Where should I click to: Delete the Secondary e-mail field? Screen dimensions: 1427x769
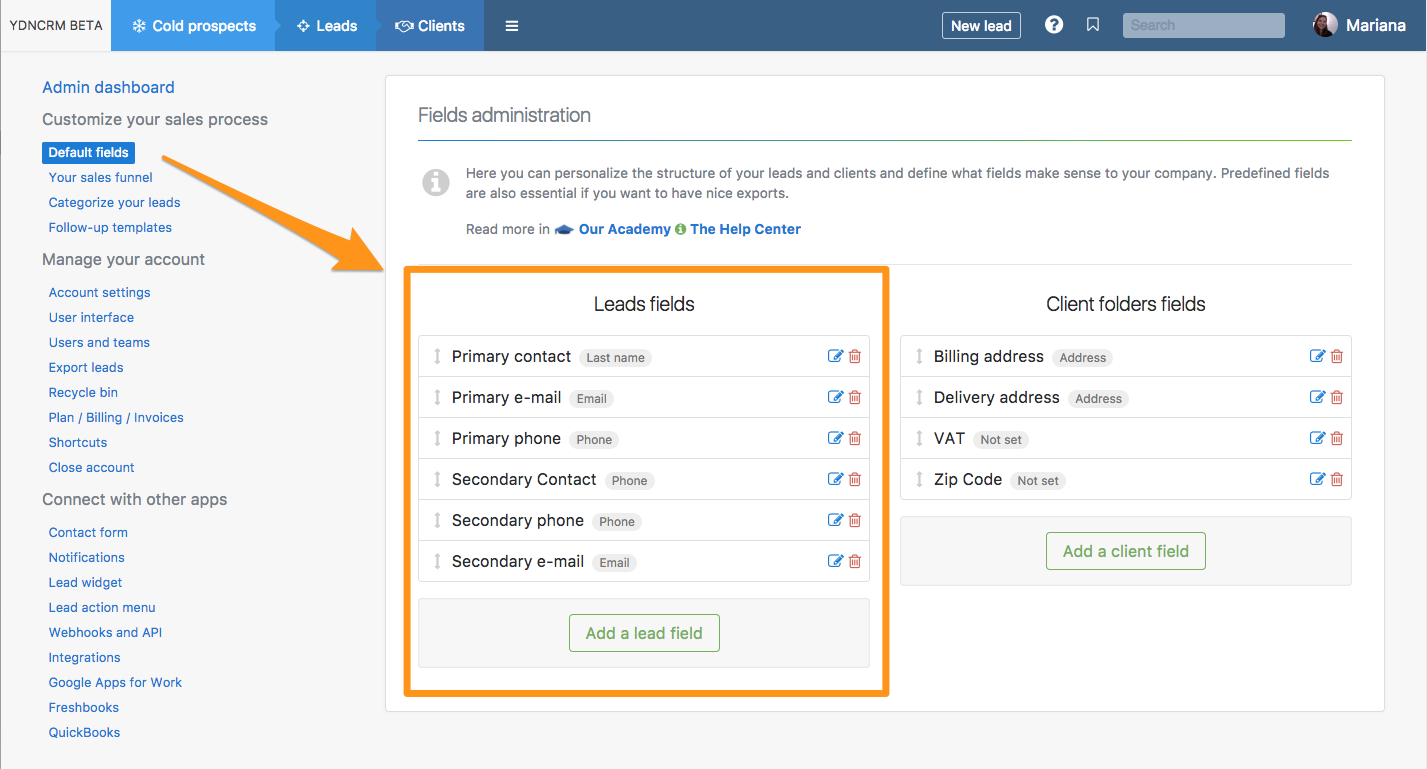(x=855, y=562)
